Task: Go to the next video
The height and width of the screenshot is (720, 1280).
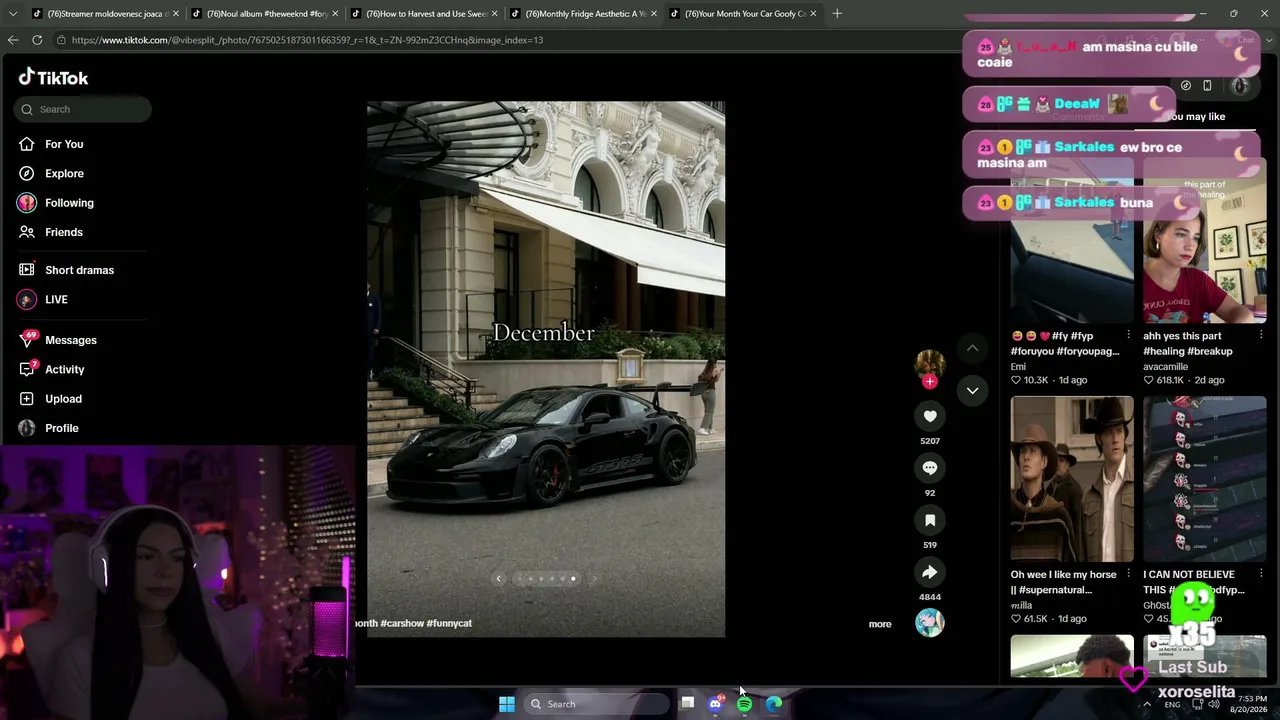Action: point(972,390)
